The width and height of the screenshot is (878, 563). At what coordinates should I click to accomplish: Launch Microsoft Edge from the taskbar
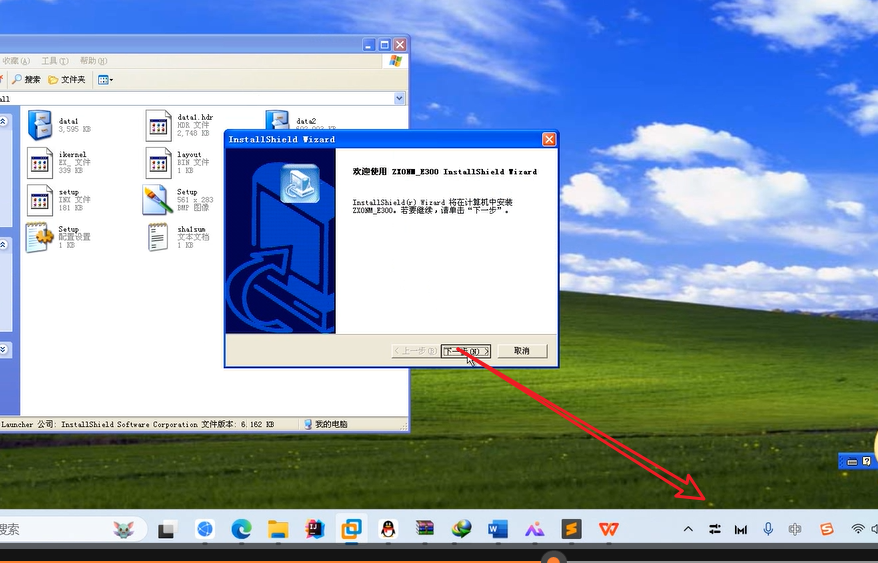tap(241, 529)
